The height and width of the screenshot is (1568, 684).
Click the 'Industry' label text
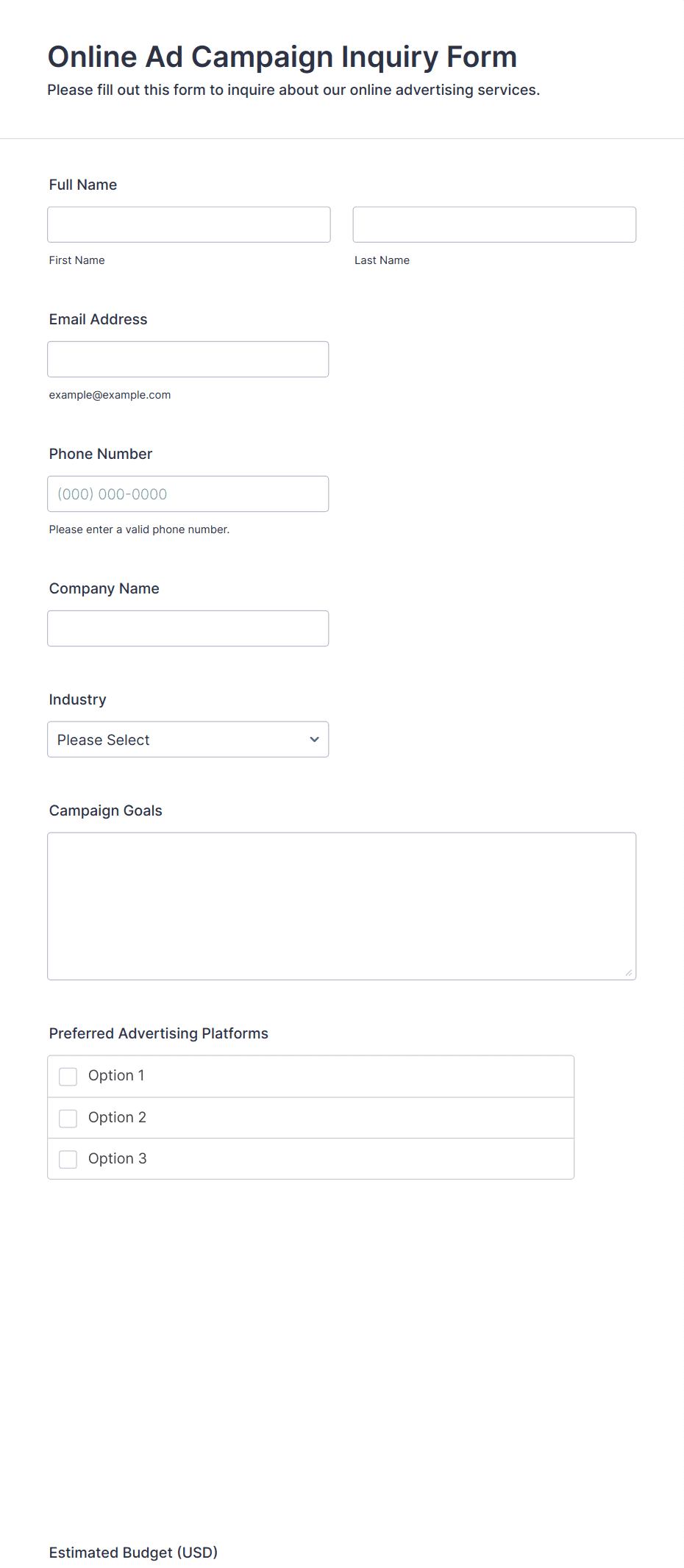tap(78, 699)
